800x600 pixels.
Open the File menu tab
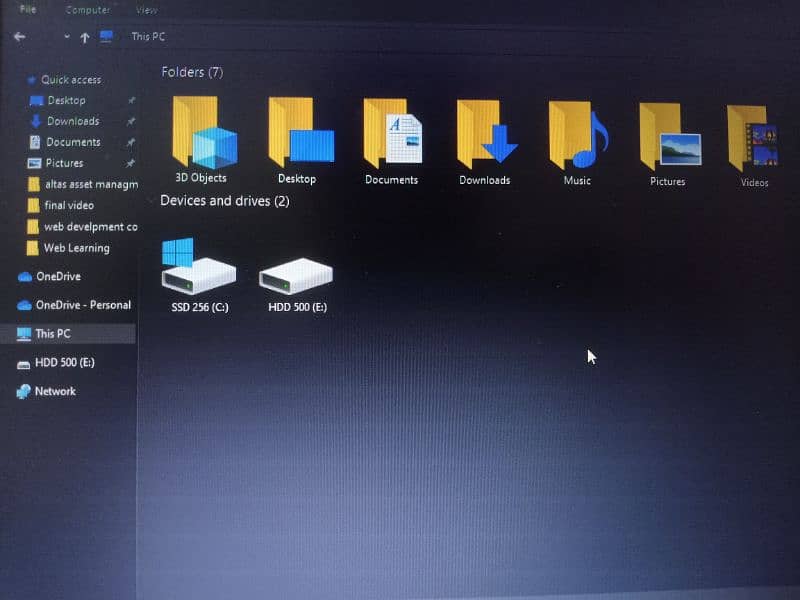28,10
